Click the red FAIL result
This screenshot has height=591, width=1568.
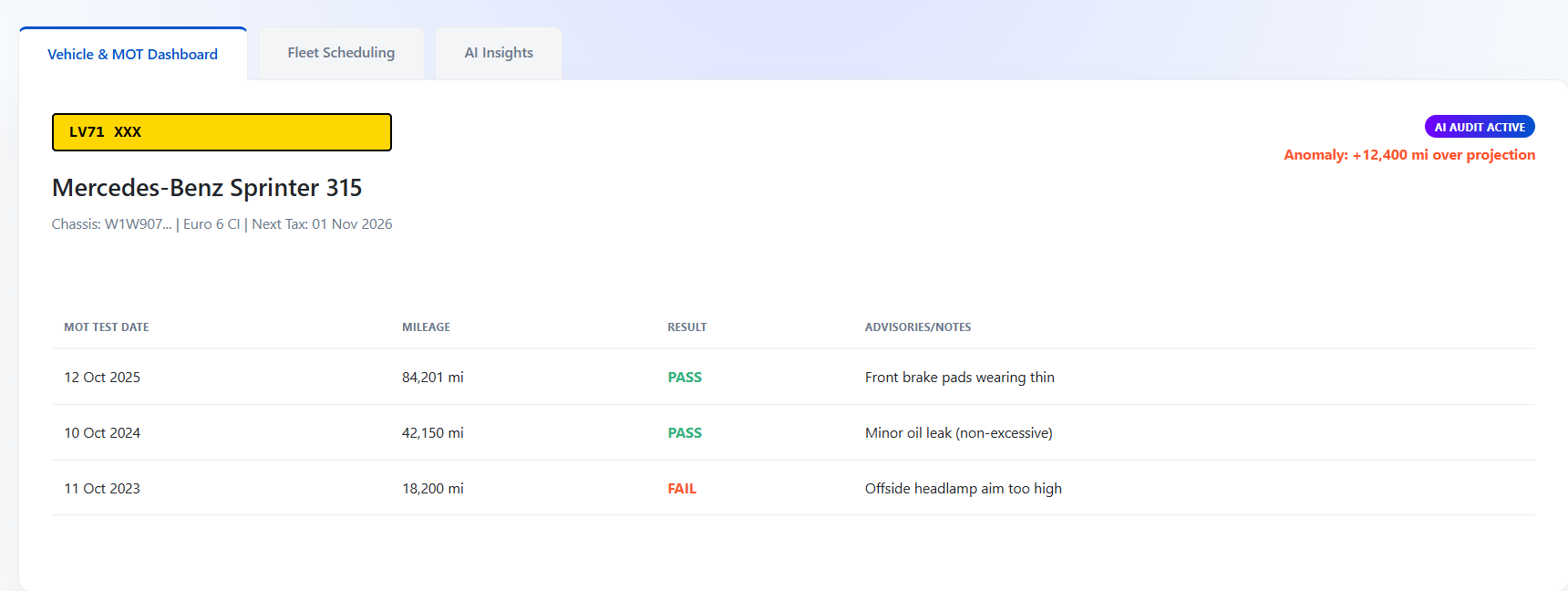(681, 489)
